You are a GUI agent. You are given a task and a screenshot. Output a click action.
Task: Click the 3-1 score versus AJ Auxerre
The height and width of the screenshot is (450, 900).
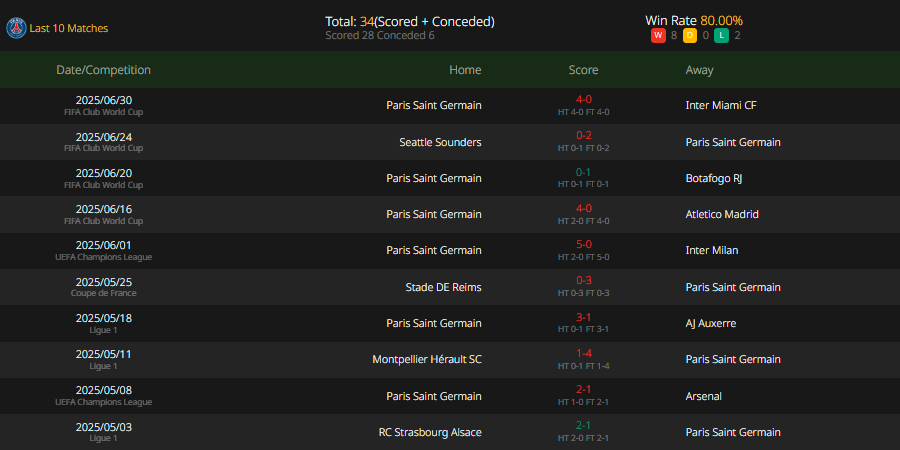pyautogui.click(x=584, y=317)
